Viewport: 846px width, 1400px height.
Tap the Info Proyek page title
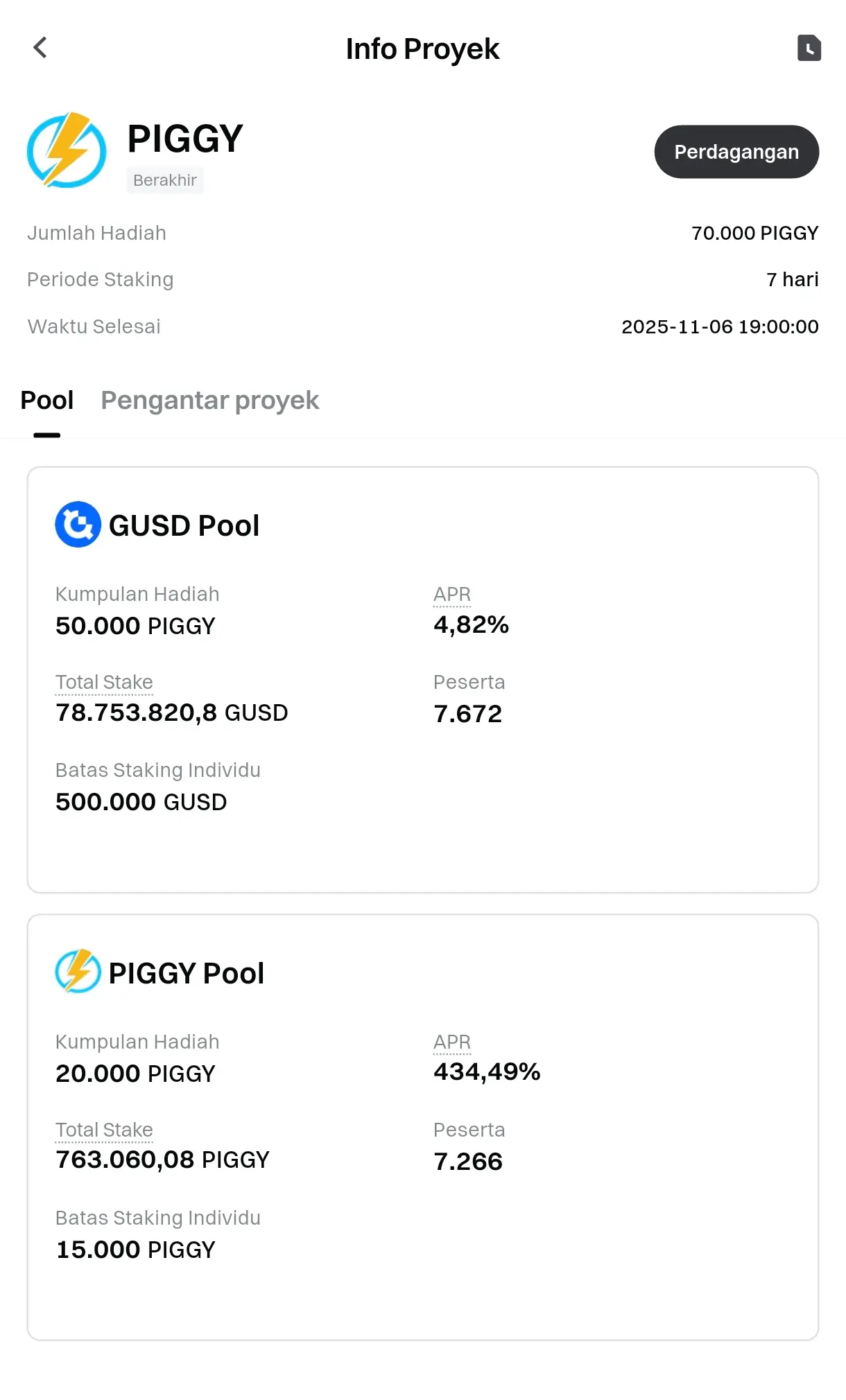pyautogui.click(x=422, y=49)
